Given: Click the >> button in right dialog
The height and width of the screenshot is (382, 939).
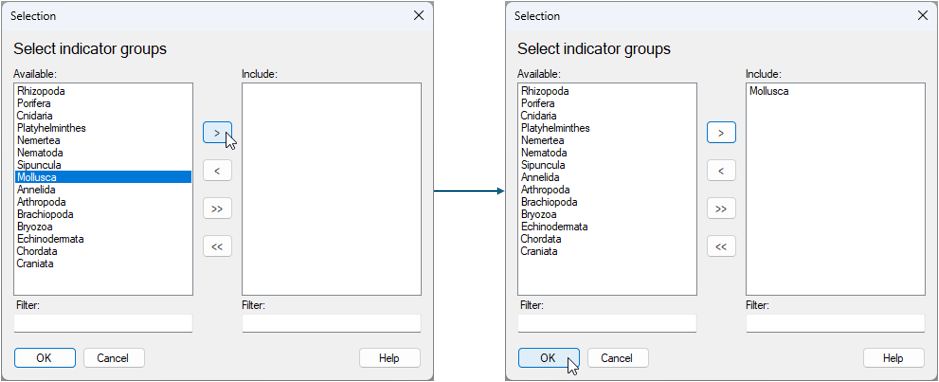Looking at the screenshot, I should click(x=721, y=209).
